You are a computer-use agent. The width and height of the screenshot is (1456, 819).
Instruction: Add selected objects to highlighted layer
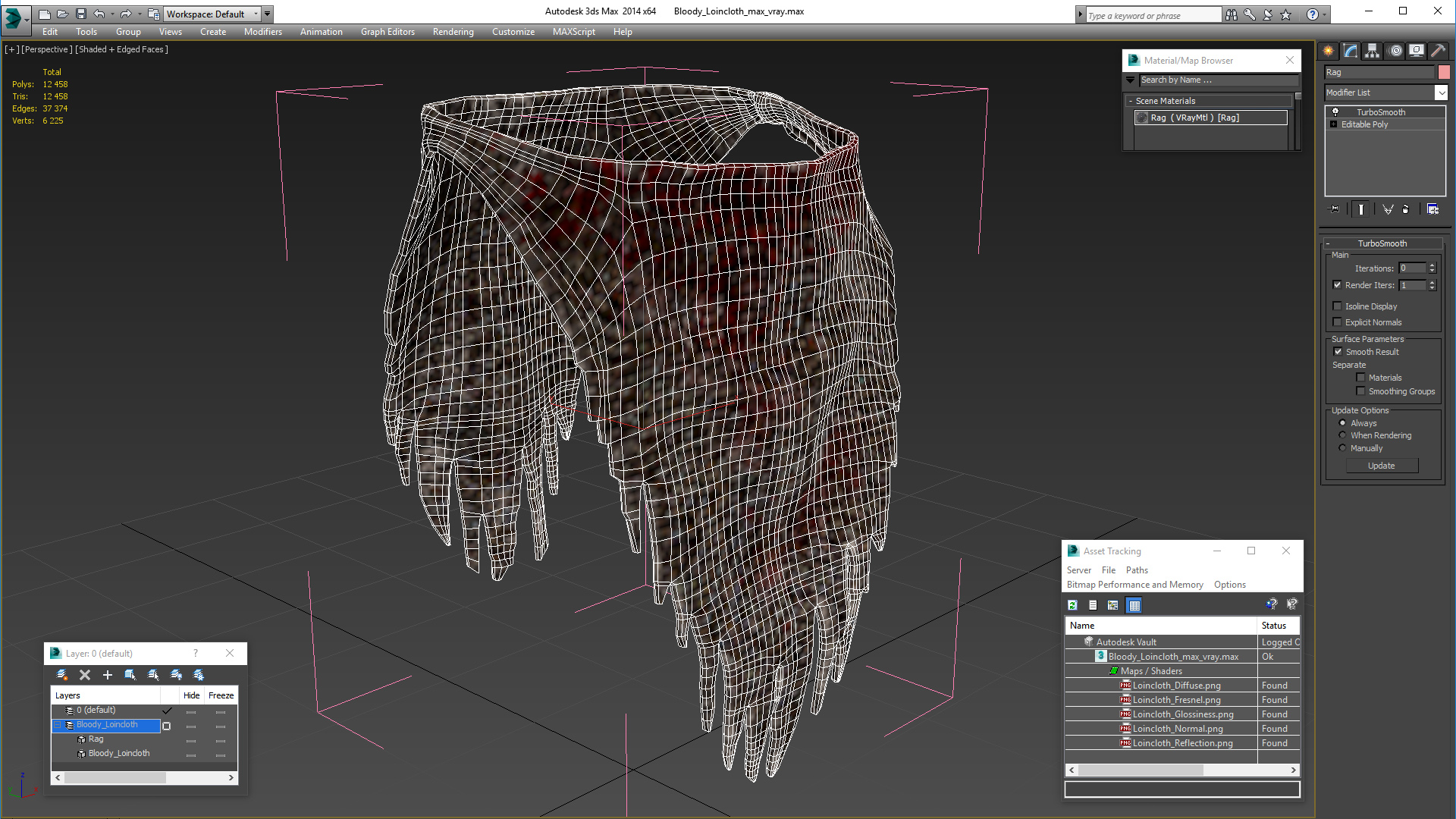[108, 675]
